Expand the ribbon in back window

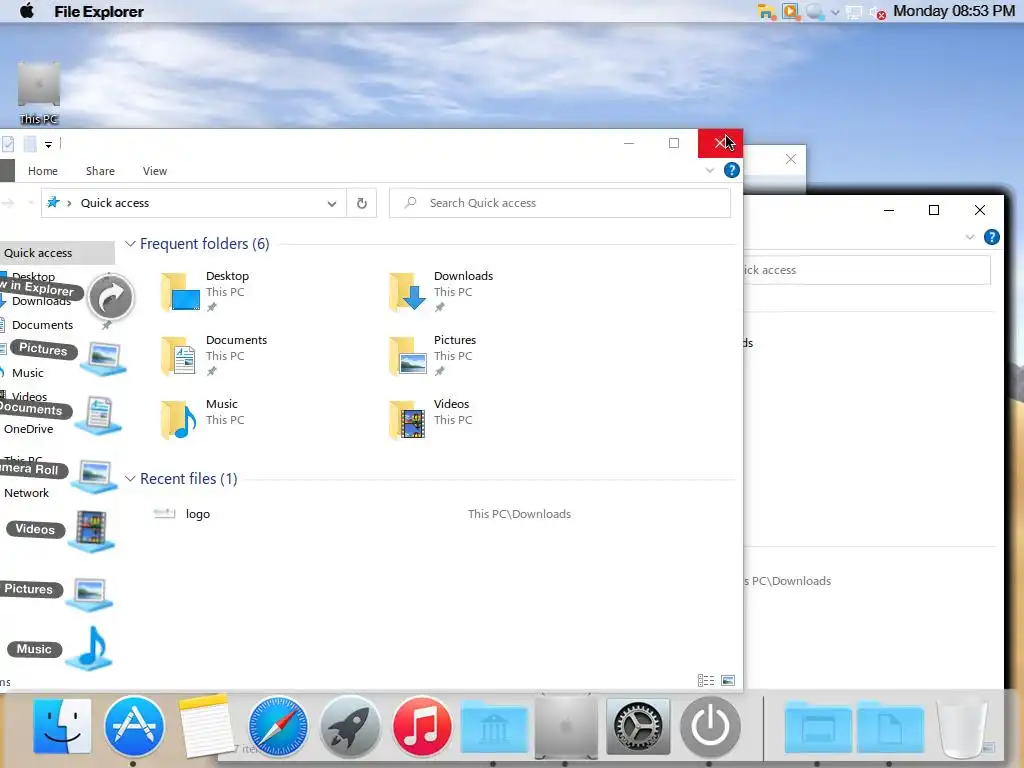coord(970,237)
